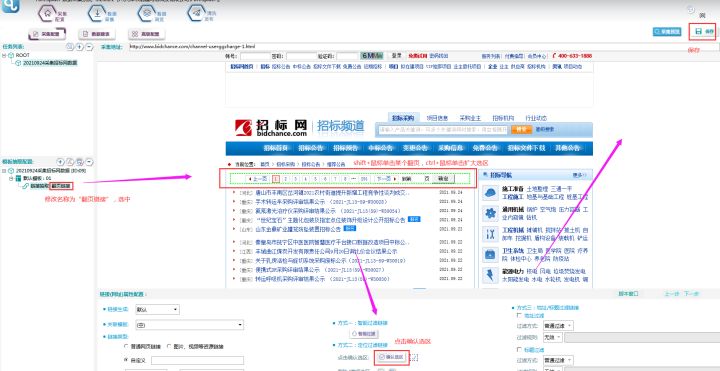
Task: Open the layers hexagon icon in top navigation
Action: pos(146,12)
